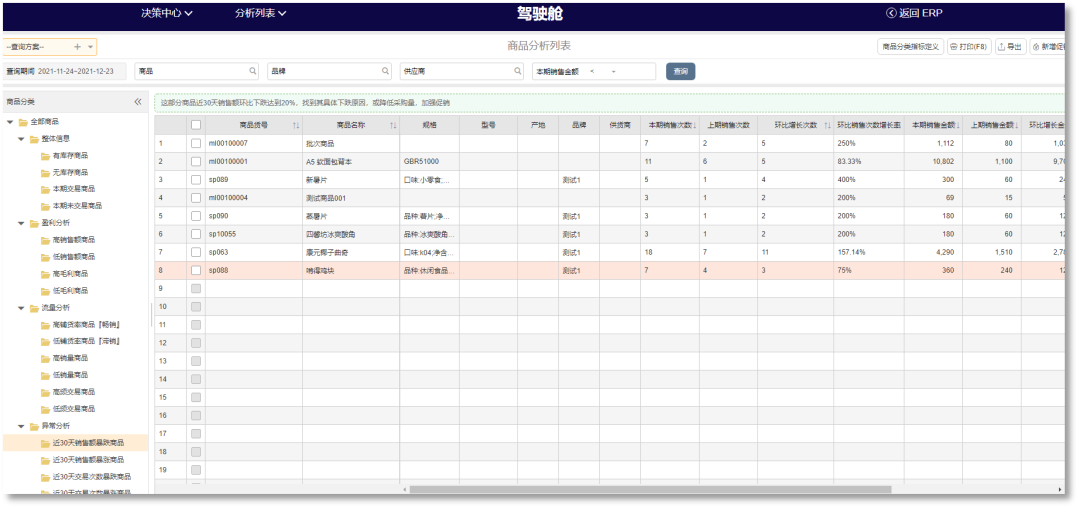Click the 返回 ERP back arrow icon
Viewport: 1080px width, 508px height.
[x=863, y=13]
